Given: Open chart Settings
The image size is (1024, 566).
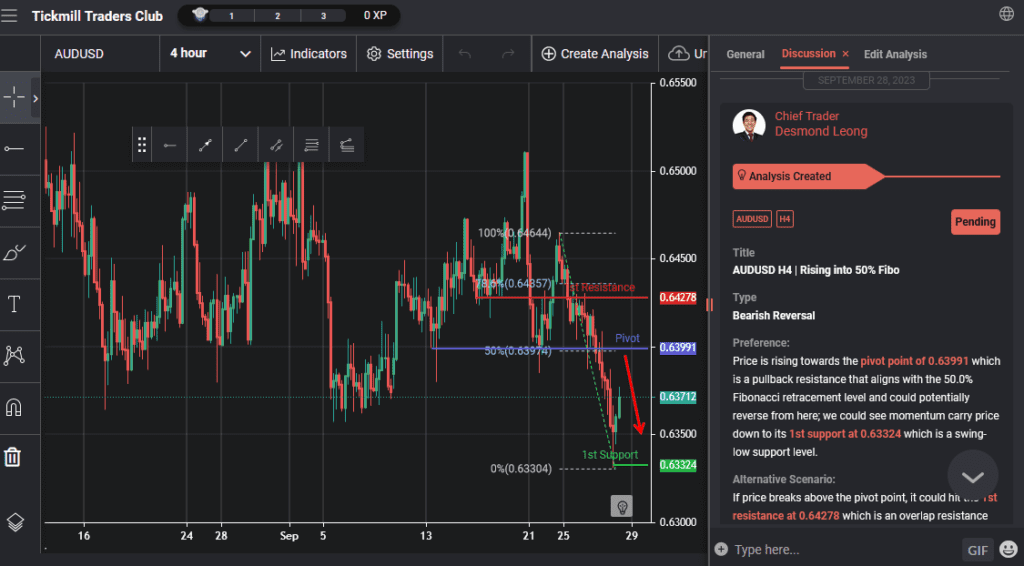Looking at the screenshot, I should click(x=400, y=54).
